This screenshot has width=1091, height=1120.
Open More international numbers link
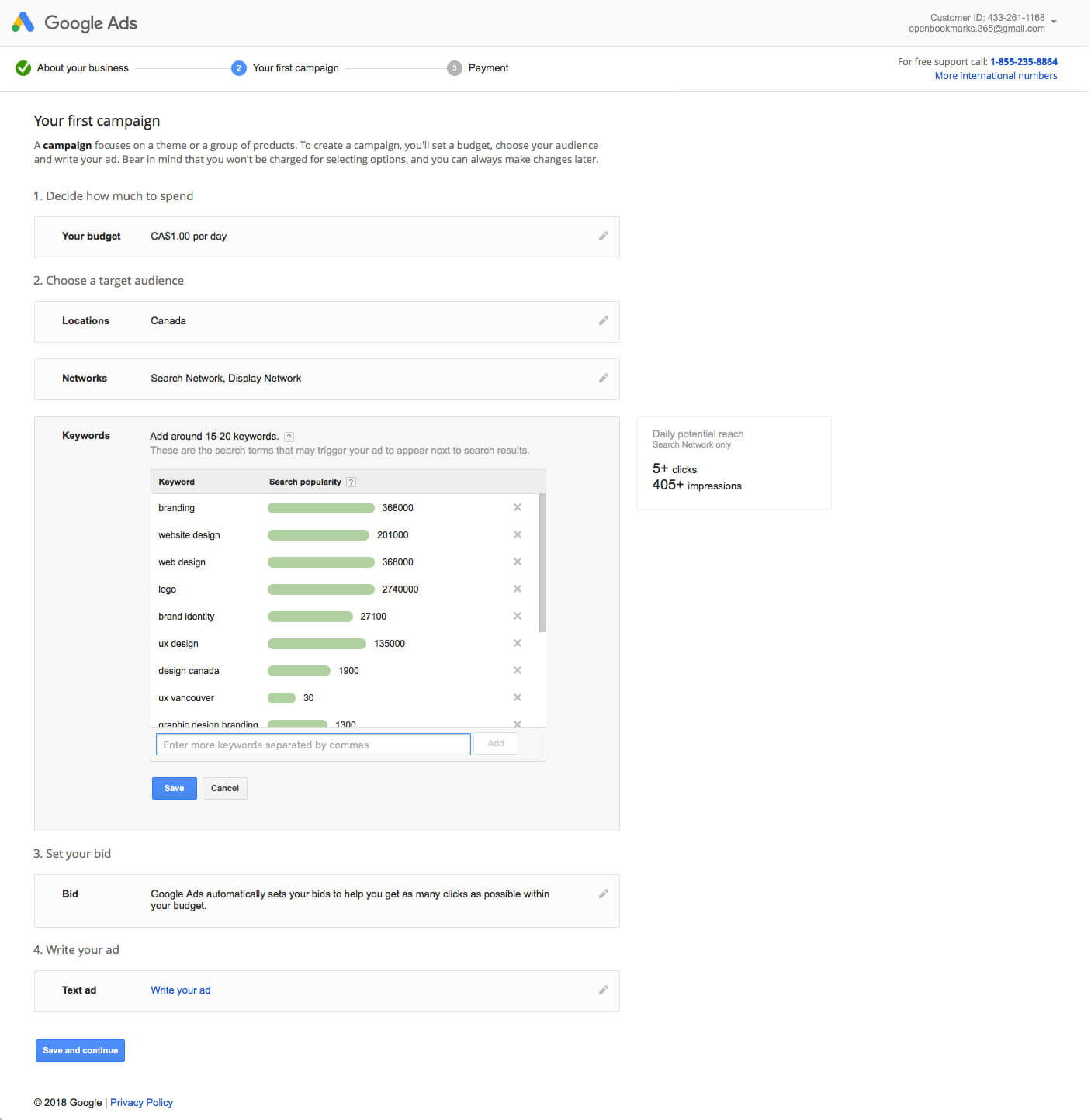(x=996, y=76)
